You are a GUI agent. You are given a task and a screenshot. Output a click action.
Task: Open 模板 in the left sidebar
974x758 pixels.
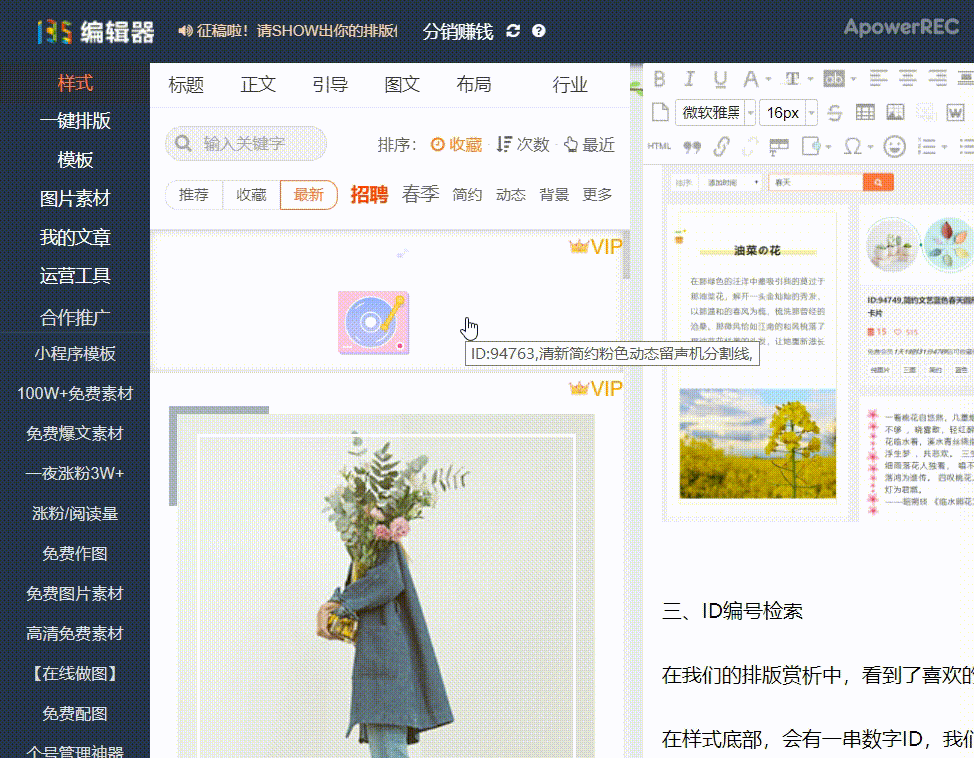(x=75, y=160)
